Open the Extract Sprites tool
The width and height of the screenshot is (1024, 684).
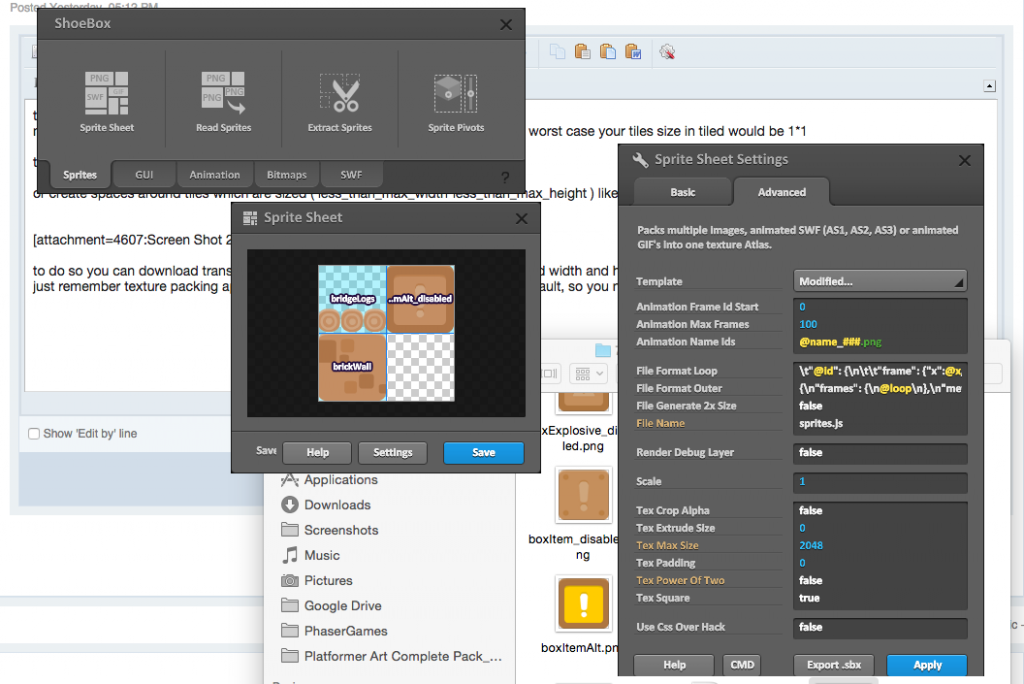pos(340,101)
